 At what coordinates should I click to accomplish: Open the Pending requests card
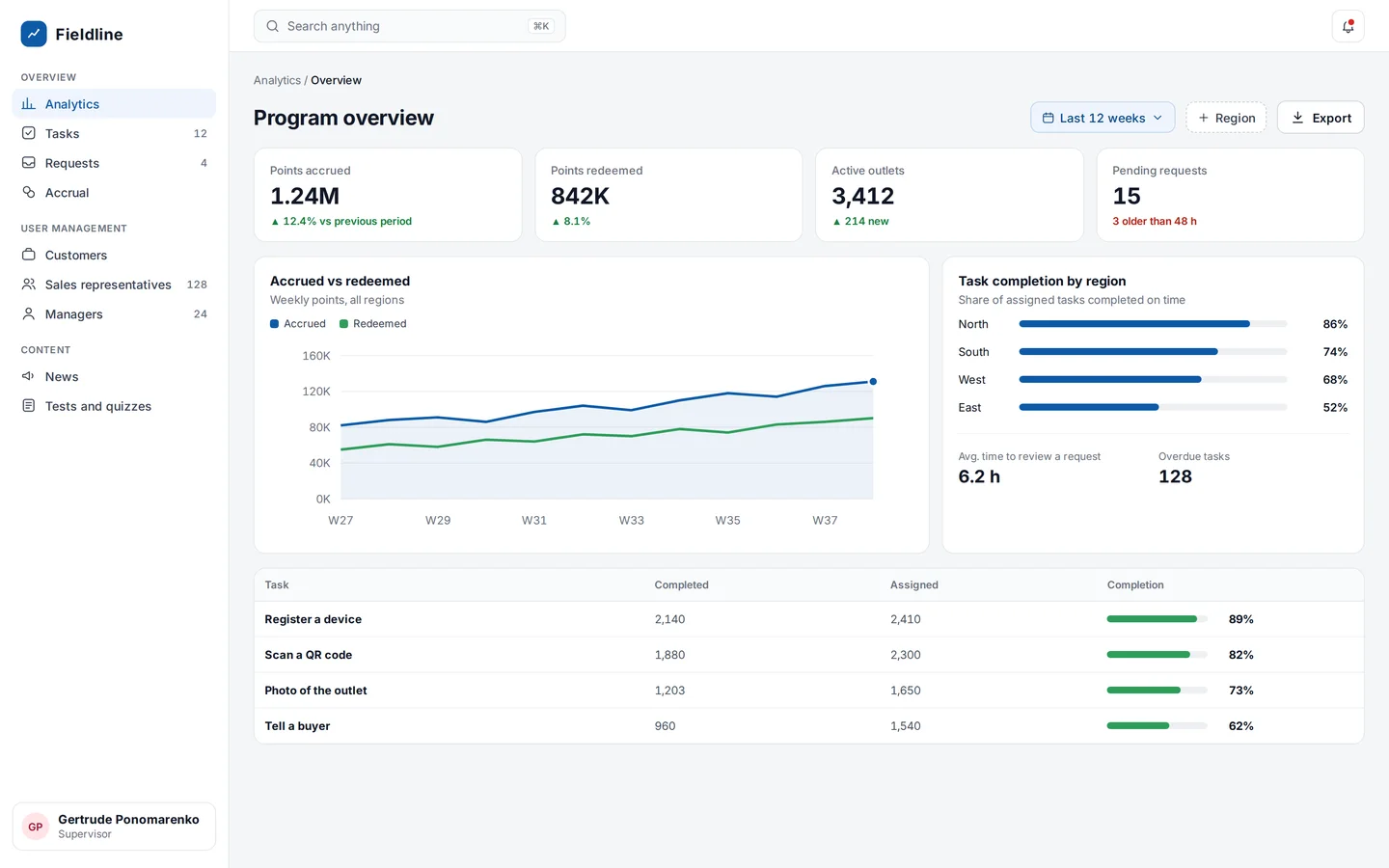click(1230, 195)
